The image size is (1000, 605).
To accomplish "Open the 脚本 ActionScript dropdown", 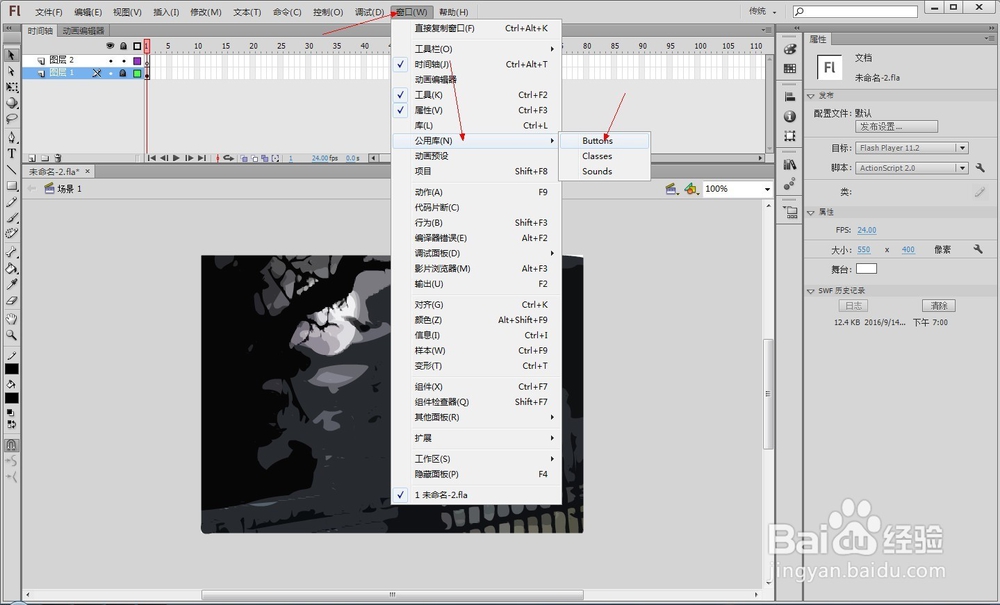I will point(911,168).
